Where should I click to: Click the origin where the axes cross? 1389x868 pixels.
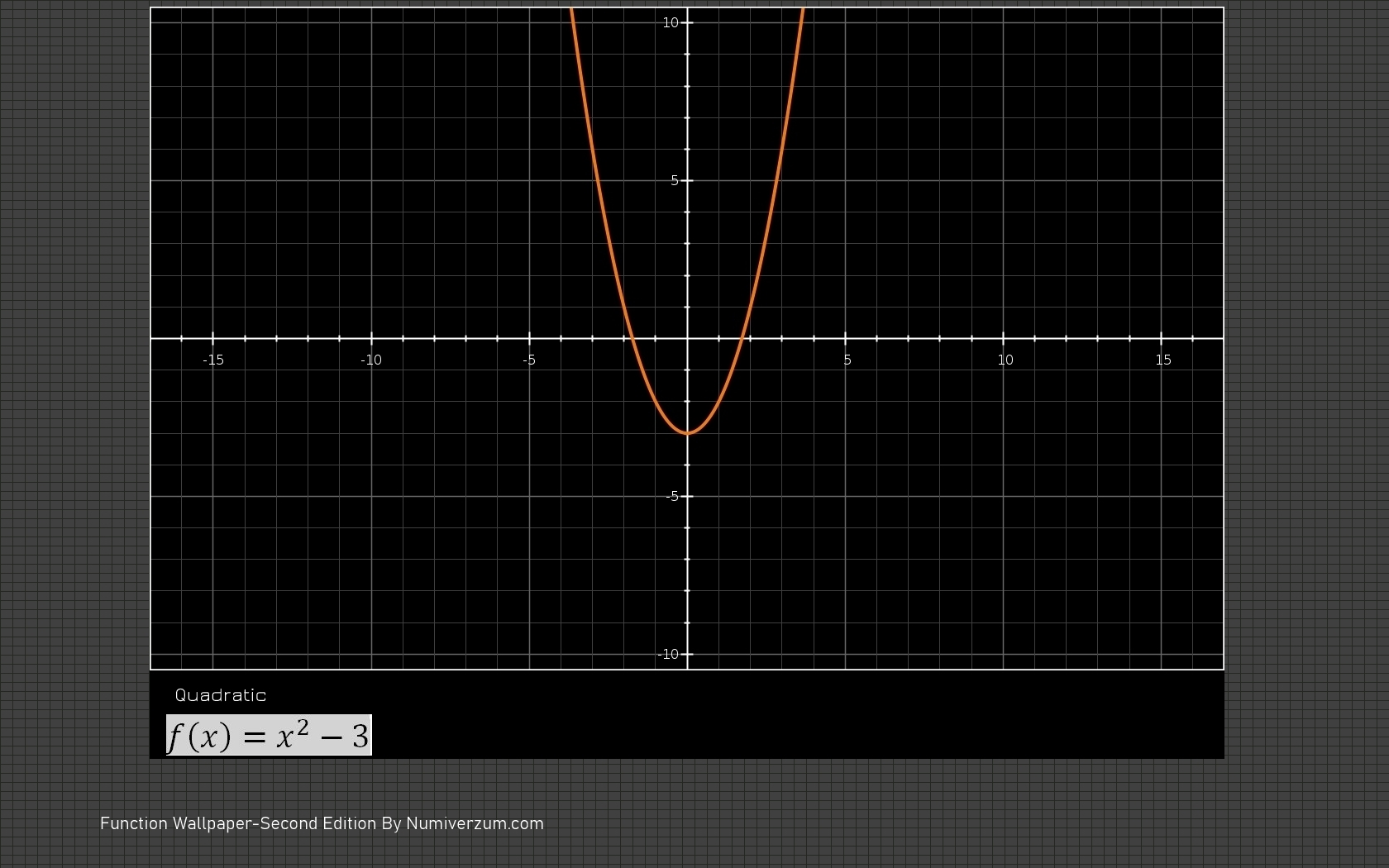click(687, 338)
